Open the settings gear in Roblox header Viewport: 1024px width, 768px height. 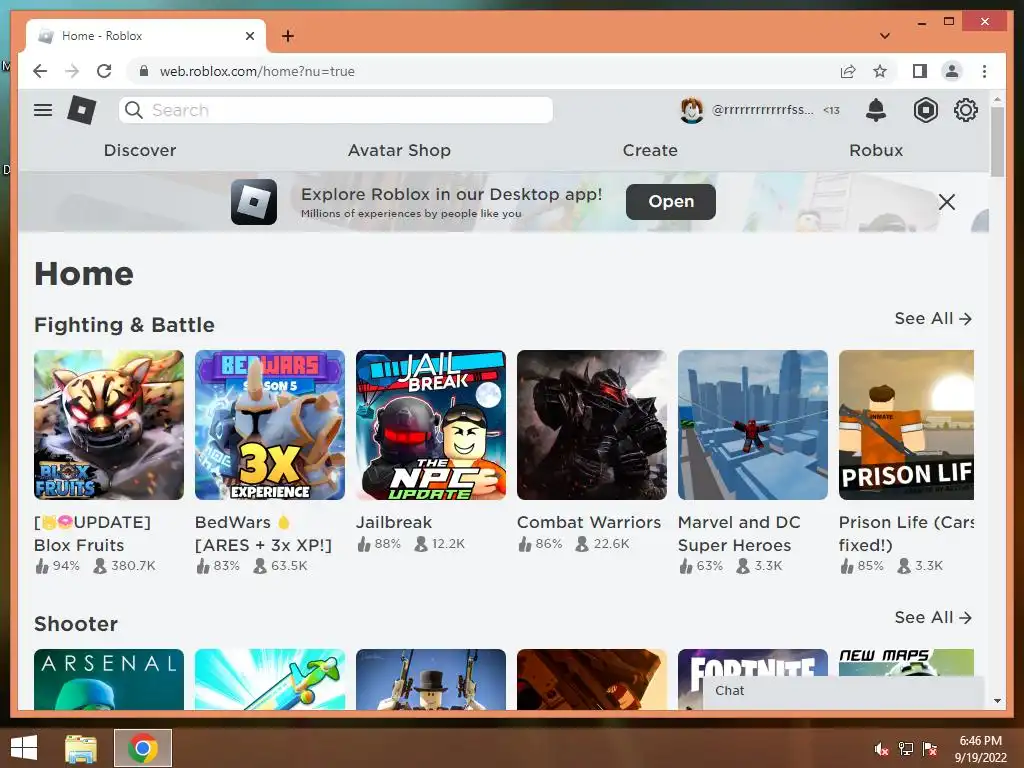965,110
